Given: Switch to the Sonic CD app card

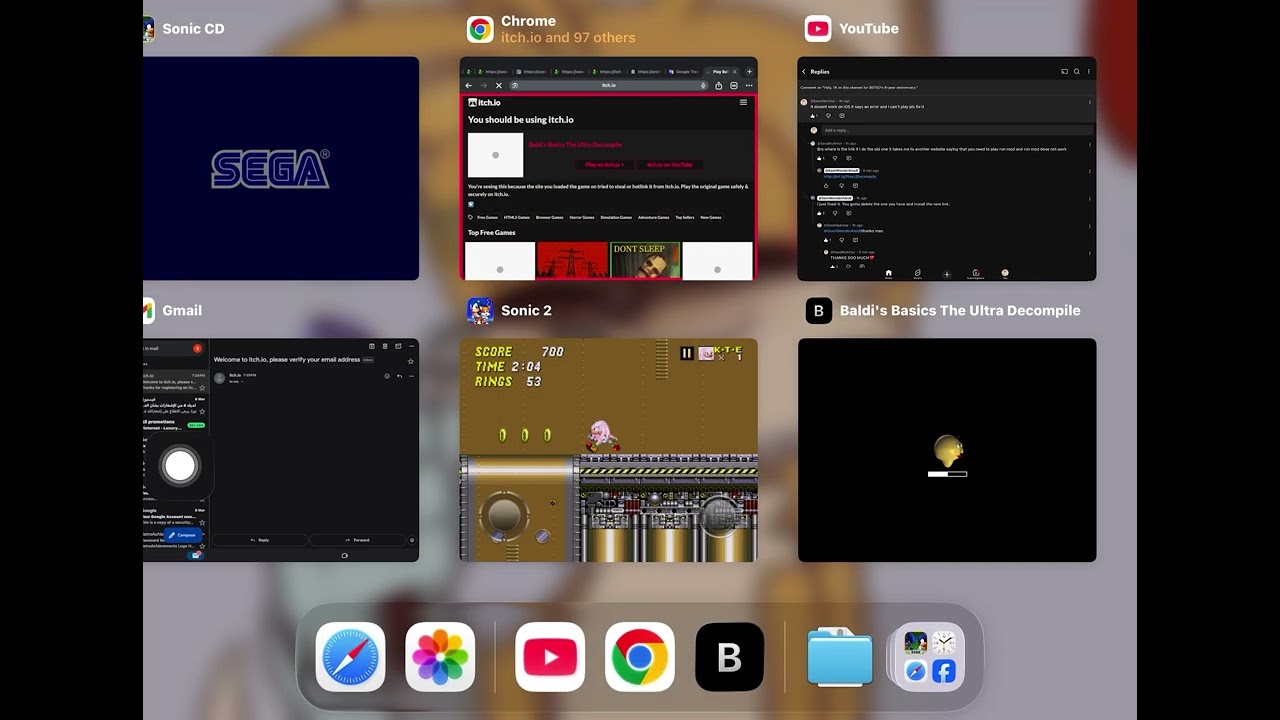Looking at the screenshot, I should pos(281,168).
